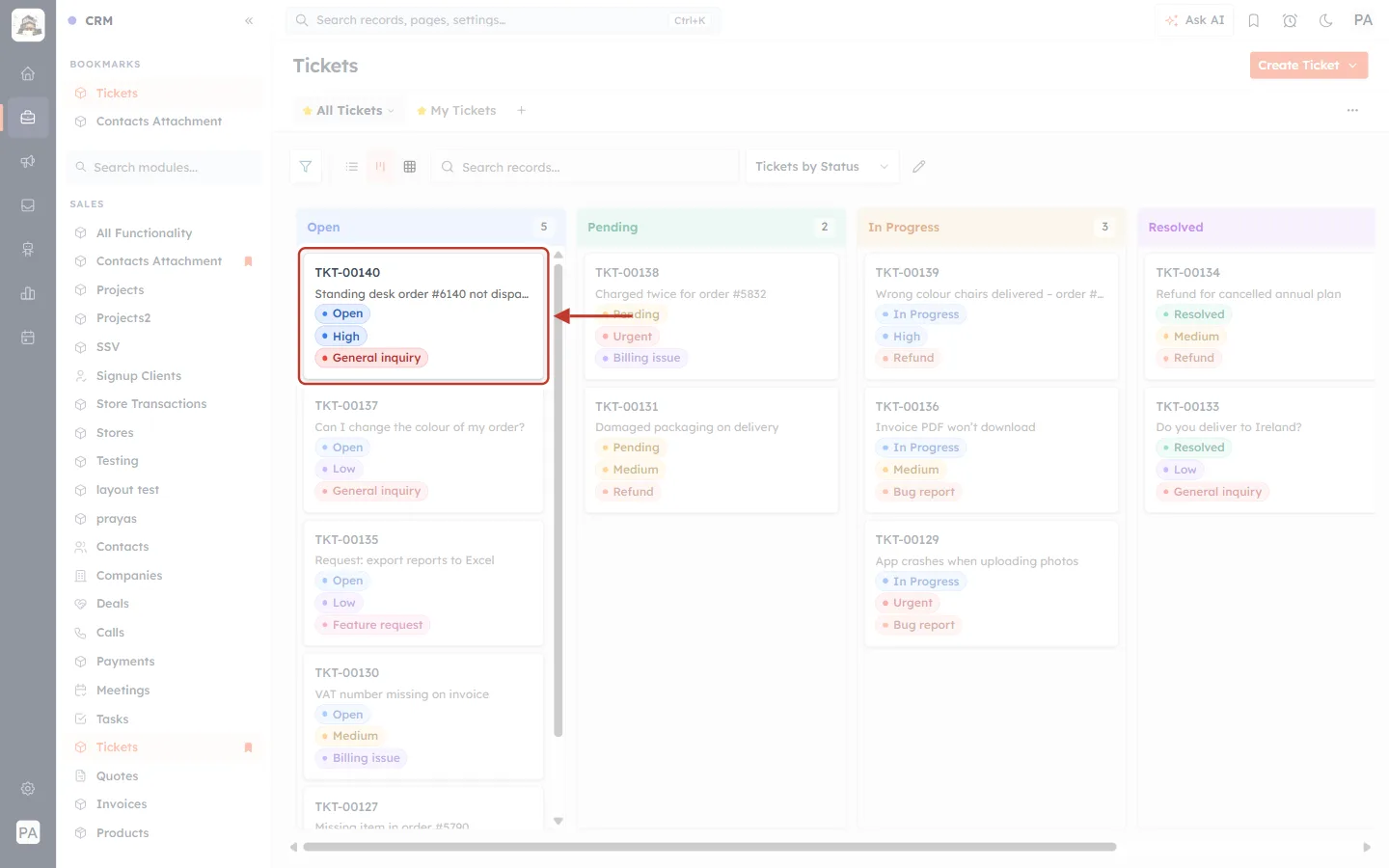Toggle bookmark on Contacts Attachment under Sales
Screen dimensions: 1389x868
tap(248, 261)
